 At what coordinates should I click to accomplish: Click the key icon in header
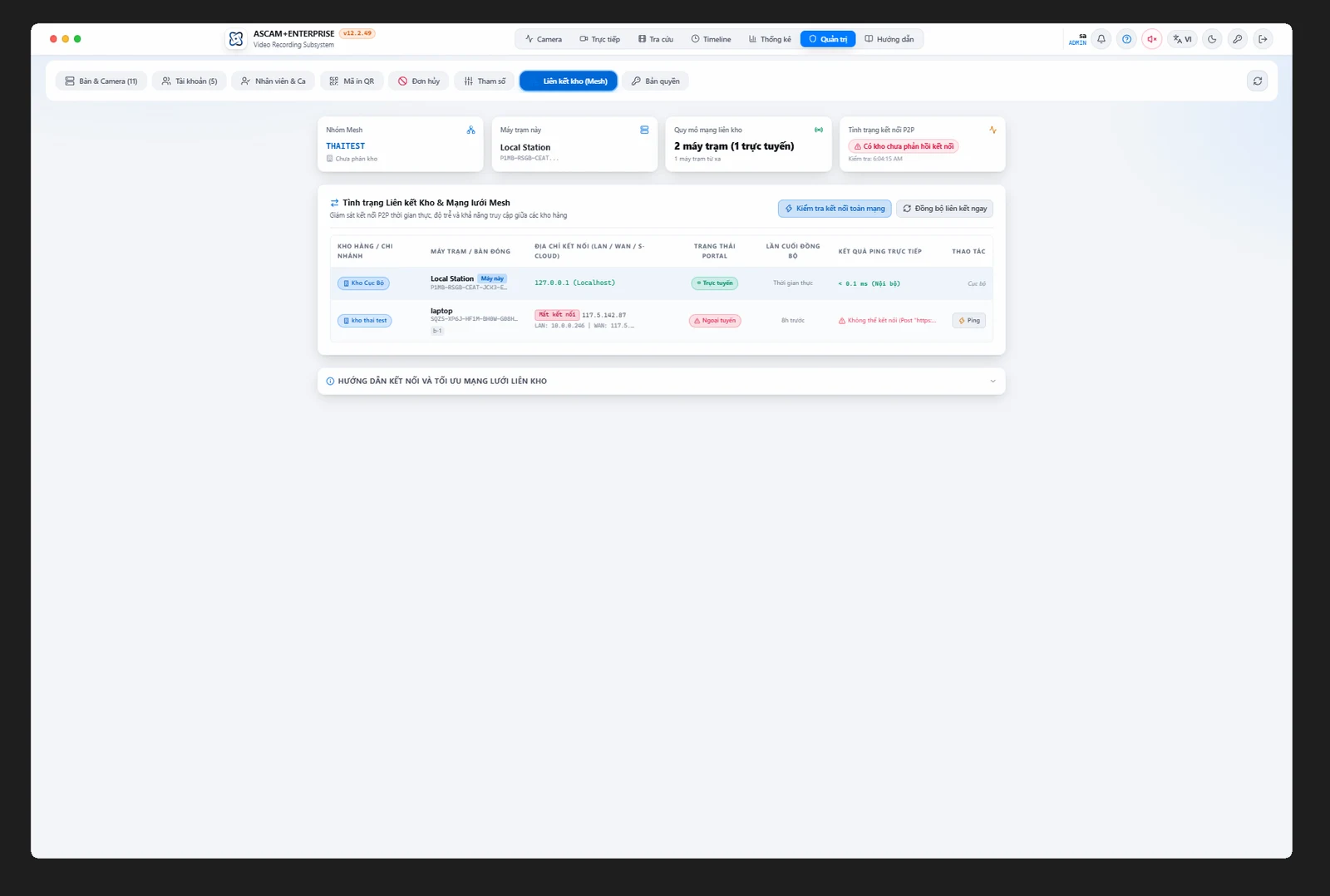1238,39
